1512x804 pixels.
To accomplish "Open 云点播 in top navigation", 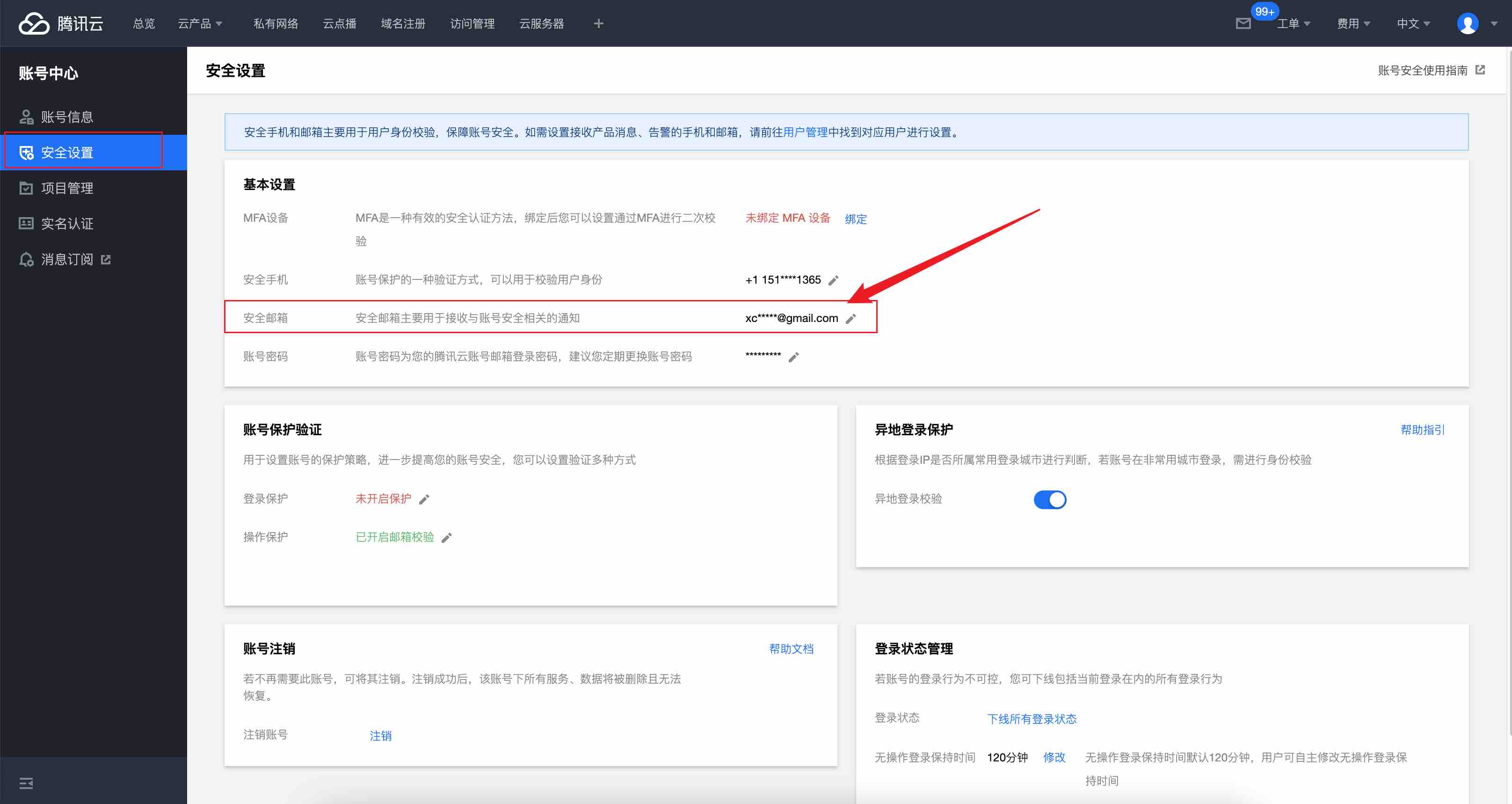I will pyautogui.click(x=339, y=23).
